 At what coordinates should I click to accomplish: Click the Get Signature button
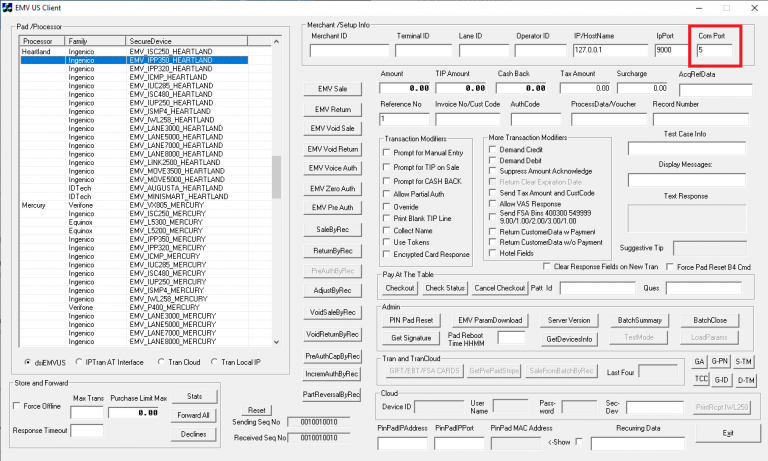pos(411,338)
